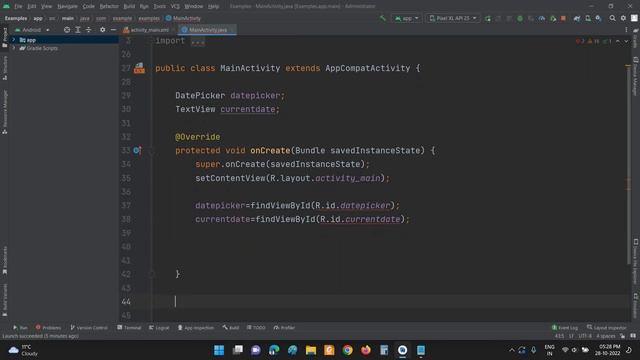Open the Tools menu
Image resolution: width=640 pixels, height=360 pixels.
[x=160, y=7]
